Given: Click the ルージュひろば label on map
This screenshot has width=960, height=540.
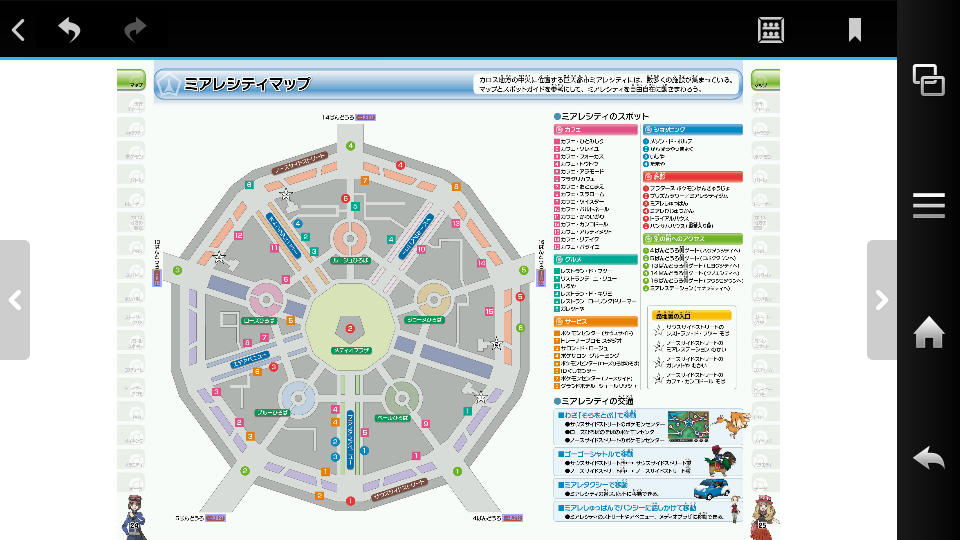Looking at the screenshot, I should coord(350,260).
